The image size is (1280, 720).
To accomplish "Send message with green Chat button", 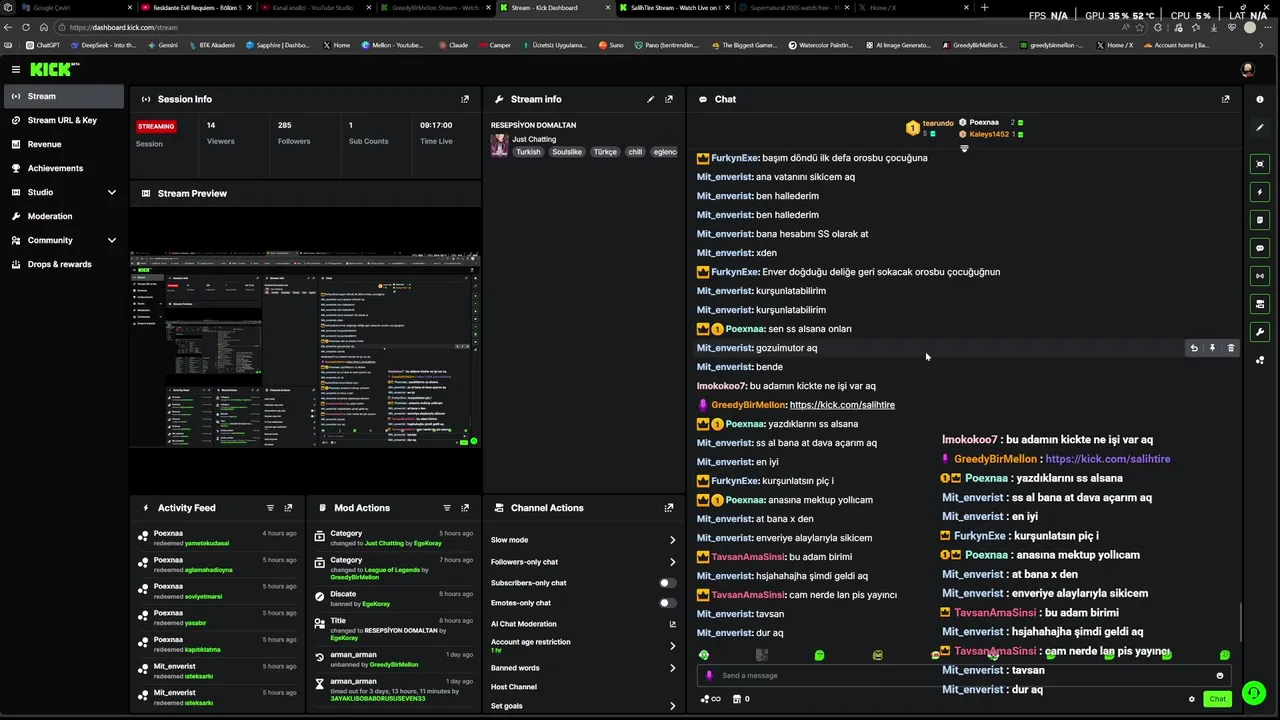I will [1217, 699].
